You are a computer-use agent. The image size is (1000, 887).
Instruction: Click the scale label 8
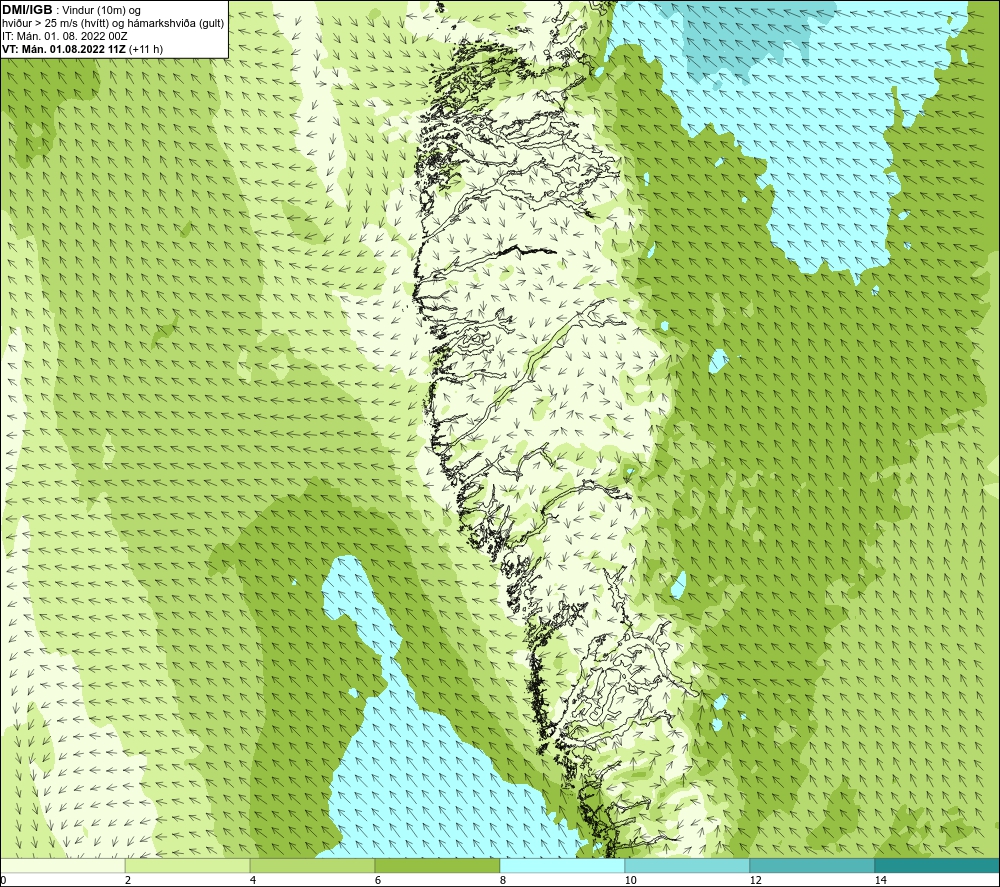tap(503, 880)
